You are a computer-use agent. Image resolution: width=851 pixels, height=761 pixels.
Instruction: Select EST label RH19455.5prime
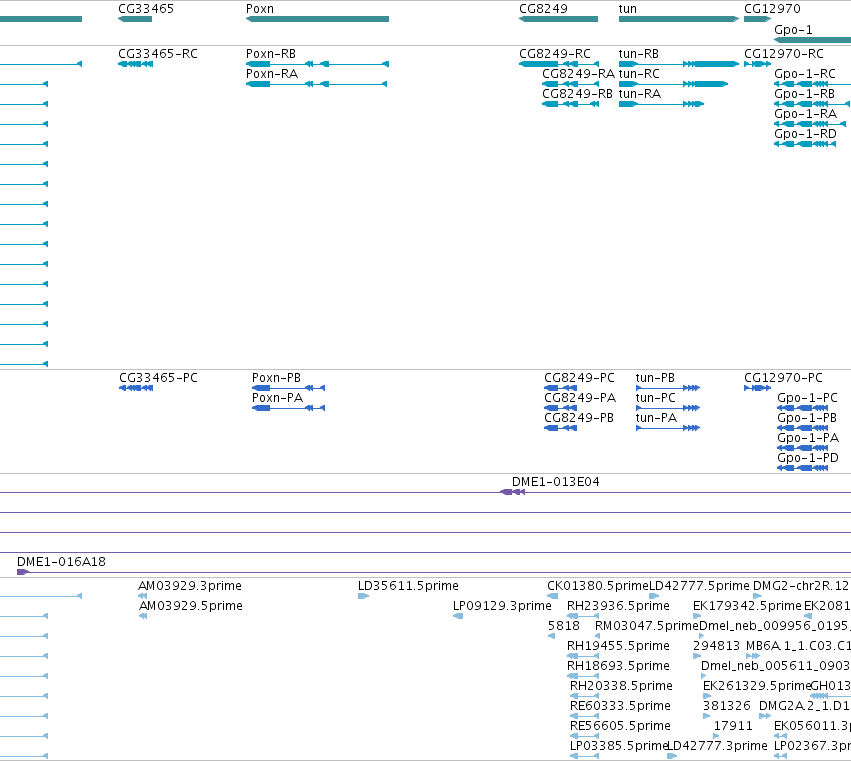click(618, 646)
